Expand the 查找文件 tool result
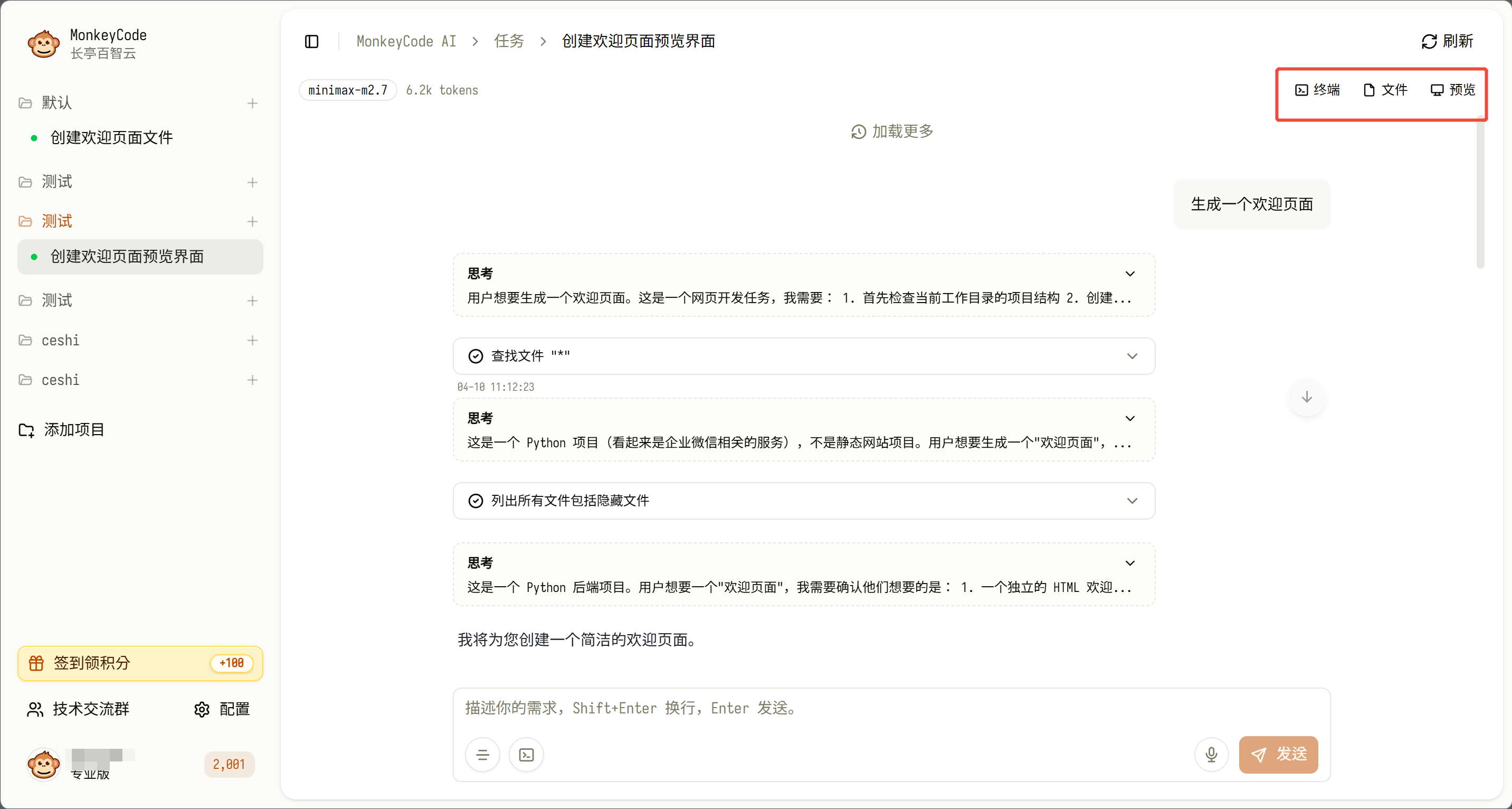The width and height of the screenshot is (1512, 809). click(1132, 356)
